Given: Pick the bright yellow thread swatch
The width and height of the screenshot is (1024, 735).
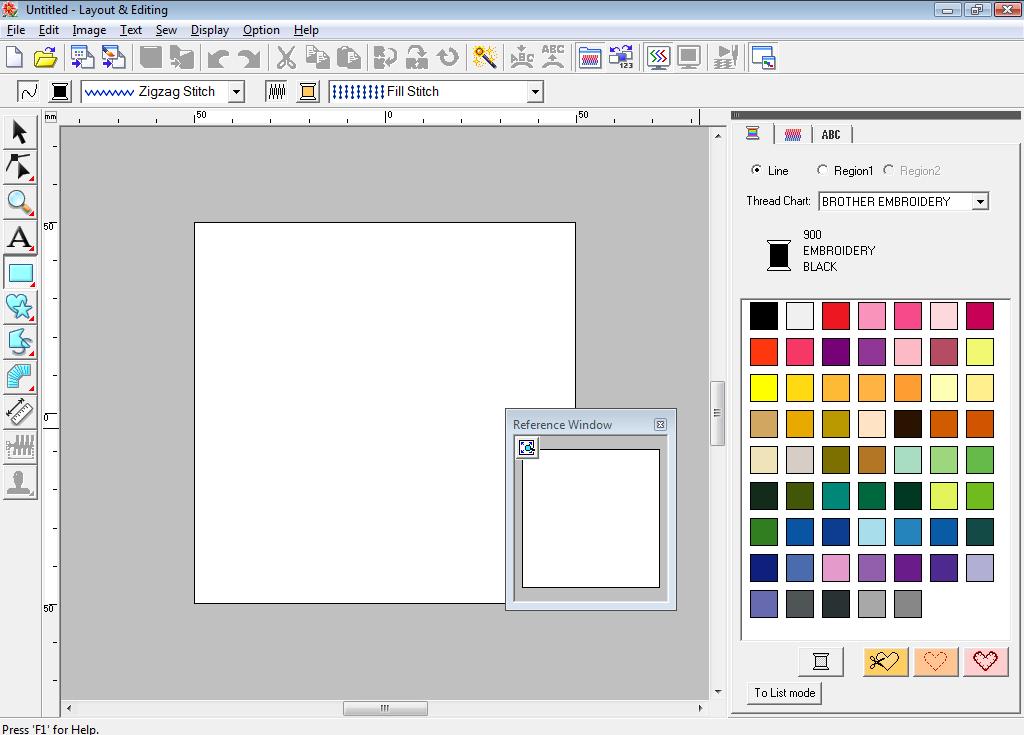Looking at the screenshot, I should pos(763,388).
